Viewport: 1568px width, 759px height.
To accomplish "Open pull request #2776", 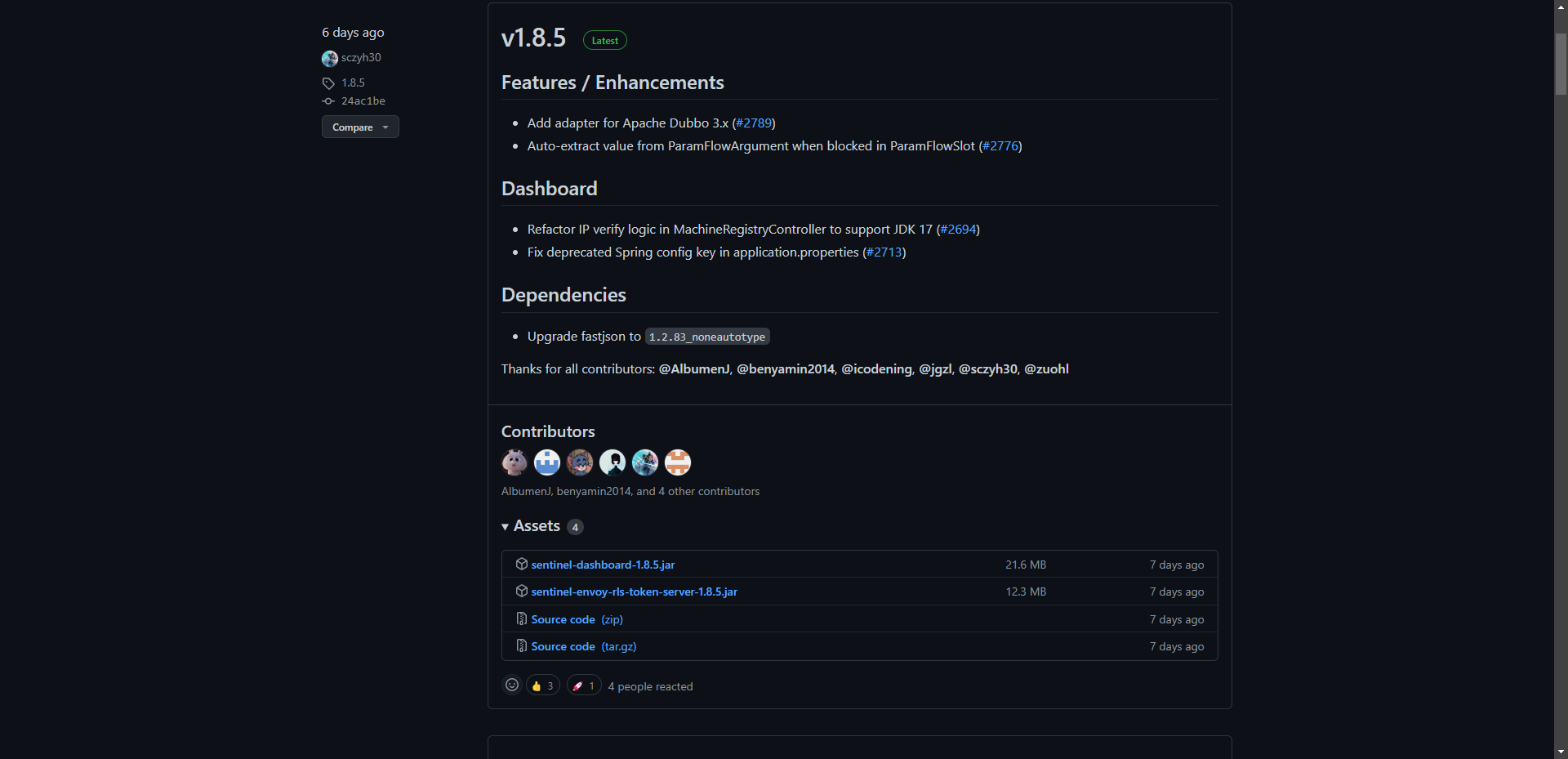I will click(x=1000, y=145).
